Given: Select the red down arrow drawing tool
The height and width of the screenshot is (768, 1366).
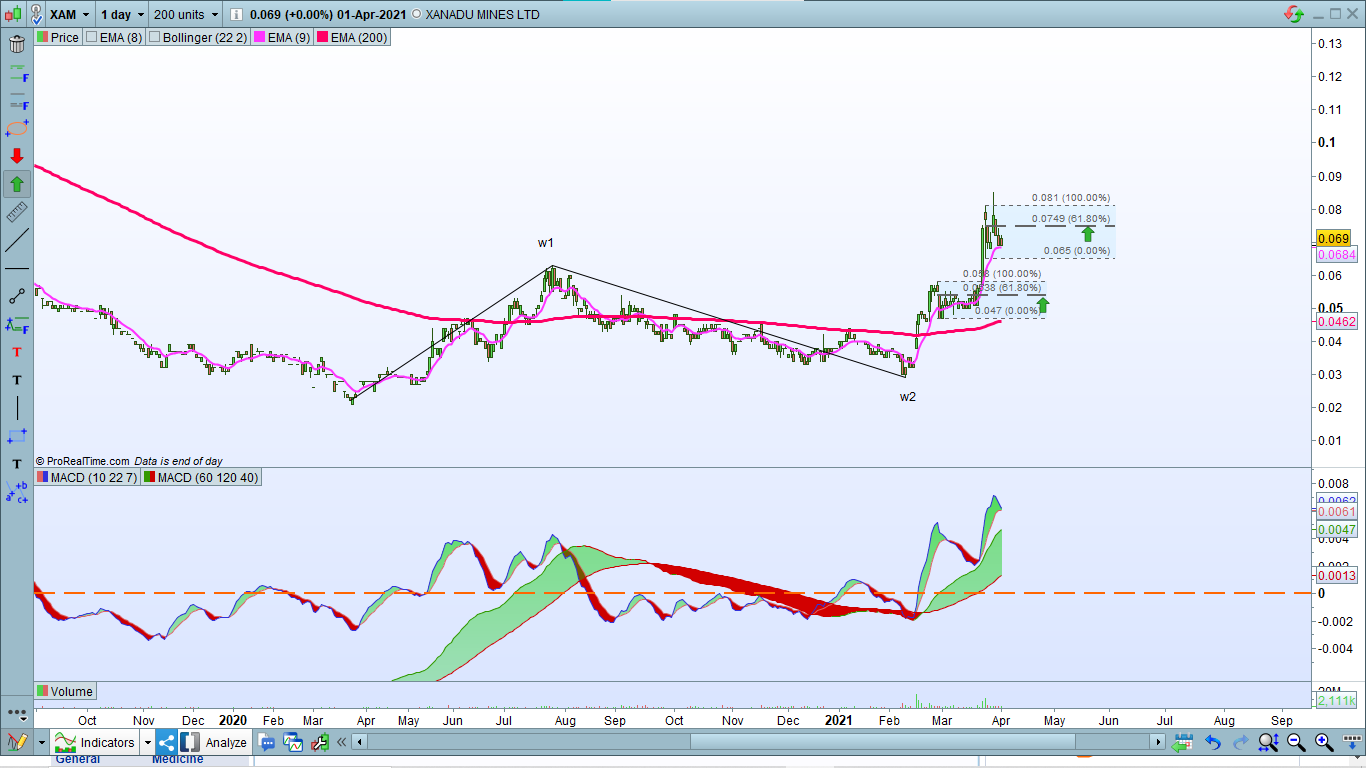Looking at the screenshot, I should [17, 156].
